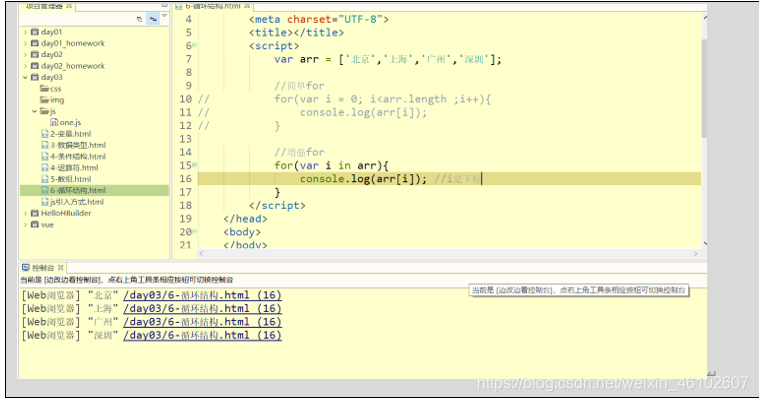Close the 6-循环结构.html editor tab

tap(247, 6)
